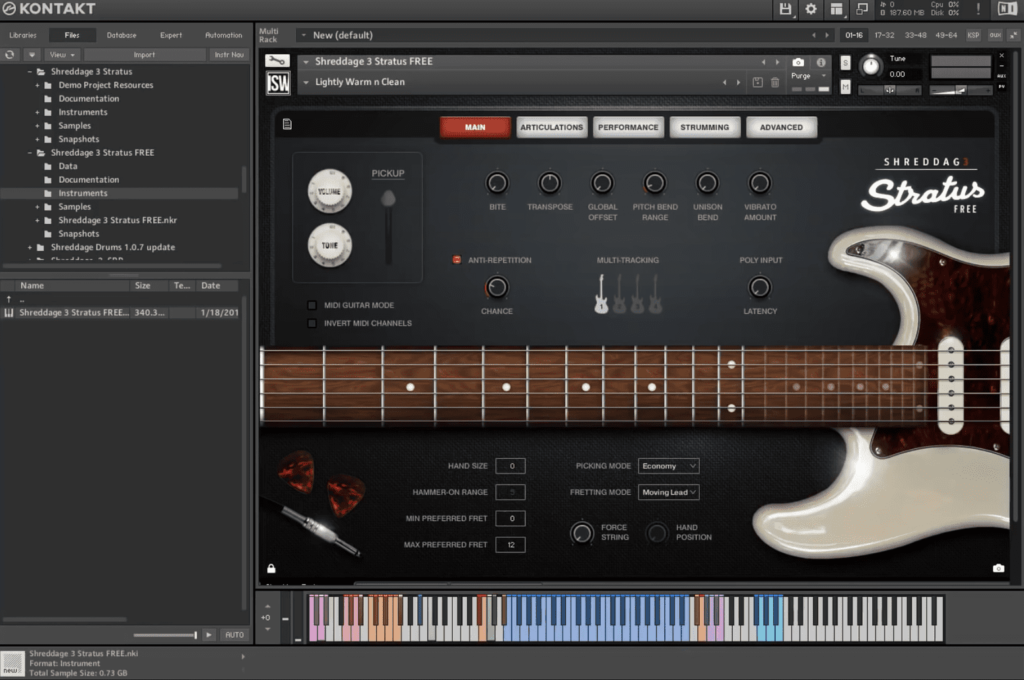Open the Articulations tab
1024x680 pixels.
coord(552,127)
